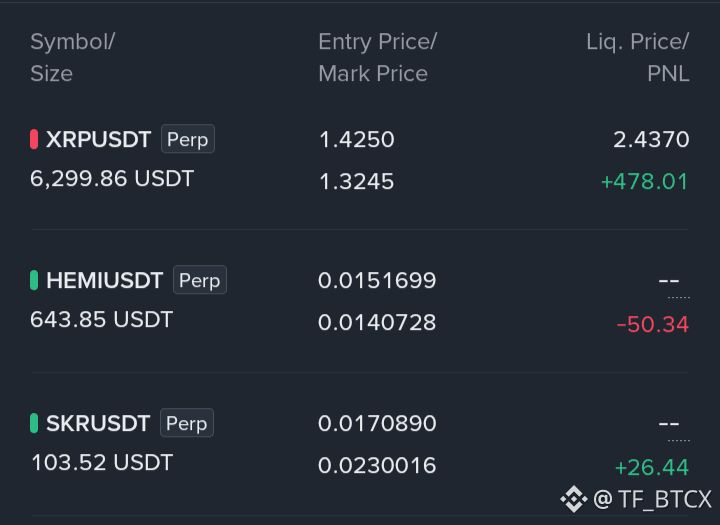Click the Binance logo in the watermark

click(574, 499)
